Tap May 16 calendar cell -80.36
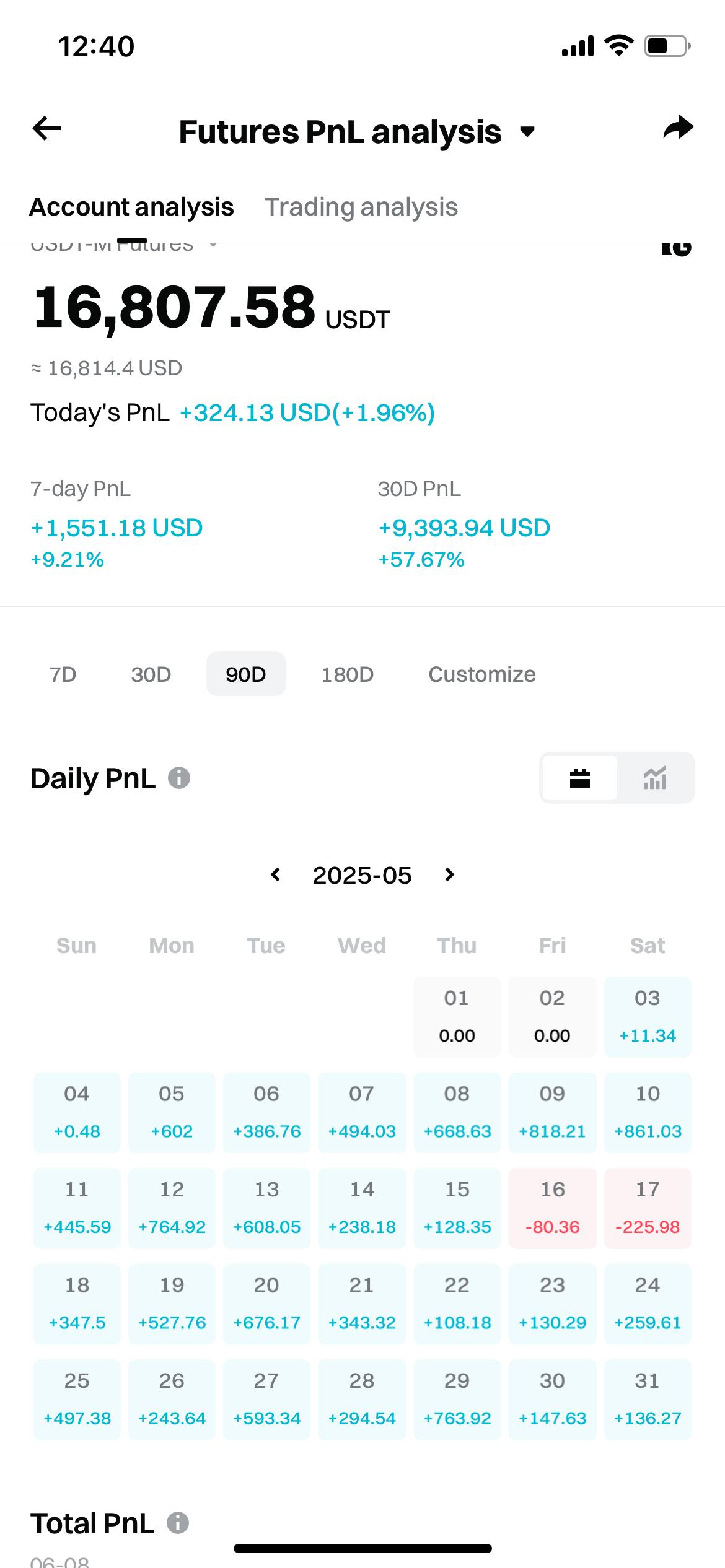The width and height of the screenshot is (725, 1568). point(552,1208)
